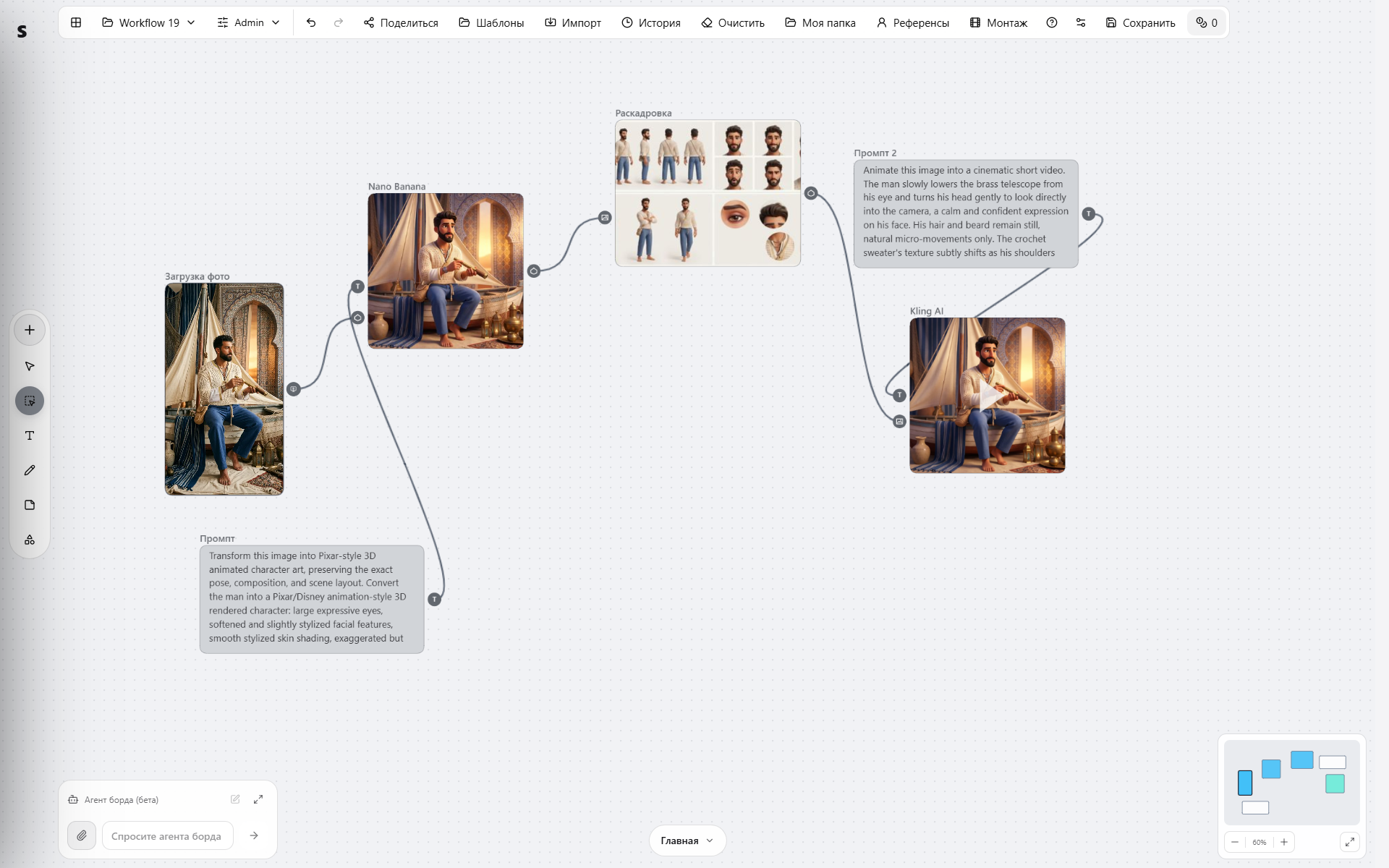Select the pencil draw tool
Image resolution: width=1389 pixels, height=868 pixels.
pyautogui.click(x=30, y=470)
